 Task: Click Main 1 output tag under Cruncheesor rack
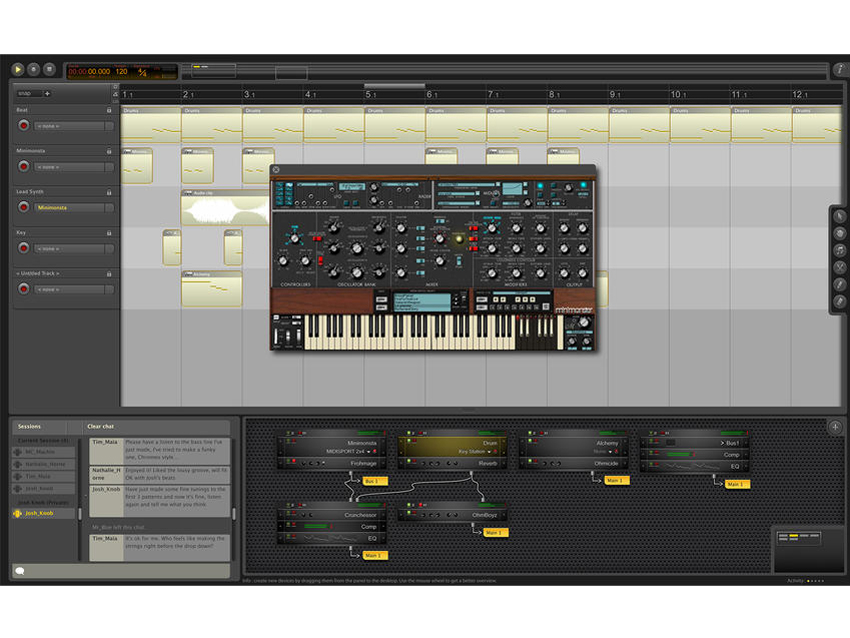click(x=375, y=556)
